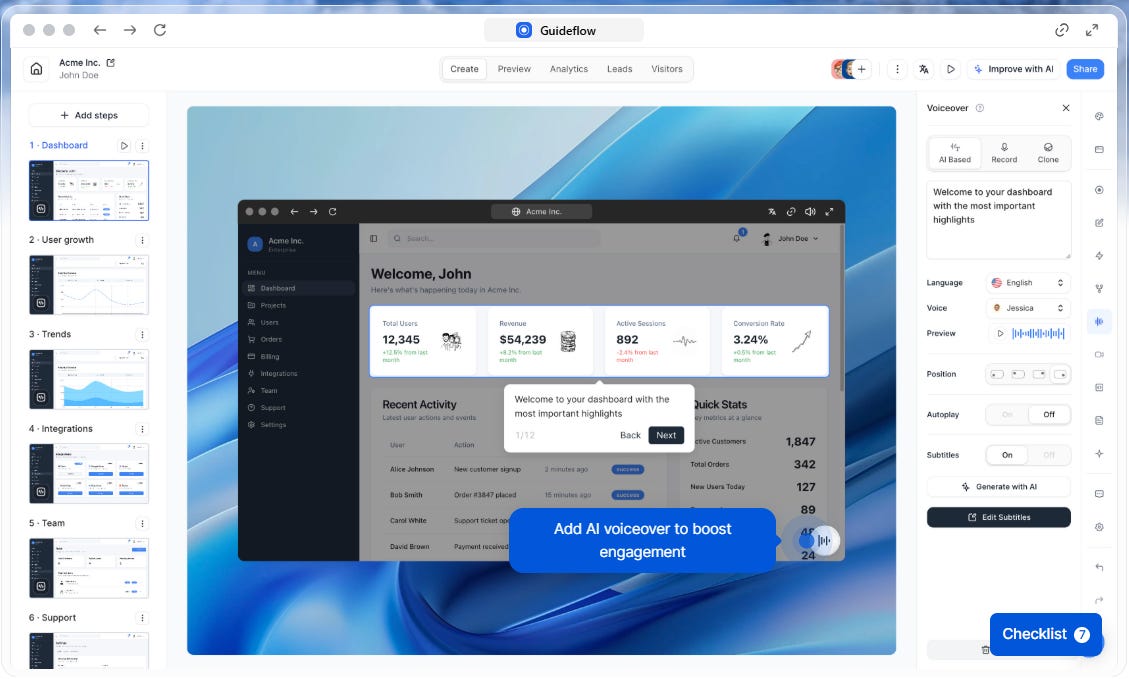The image size is (1129, 679).
Task: Click the Voiceover help question icon
Action: click(x=979, y=108)
